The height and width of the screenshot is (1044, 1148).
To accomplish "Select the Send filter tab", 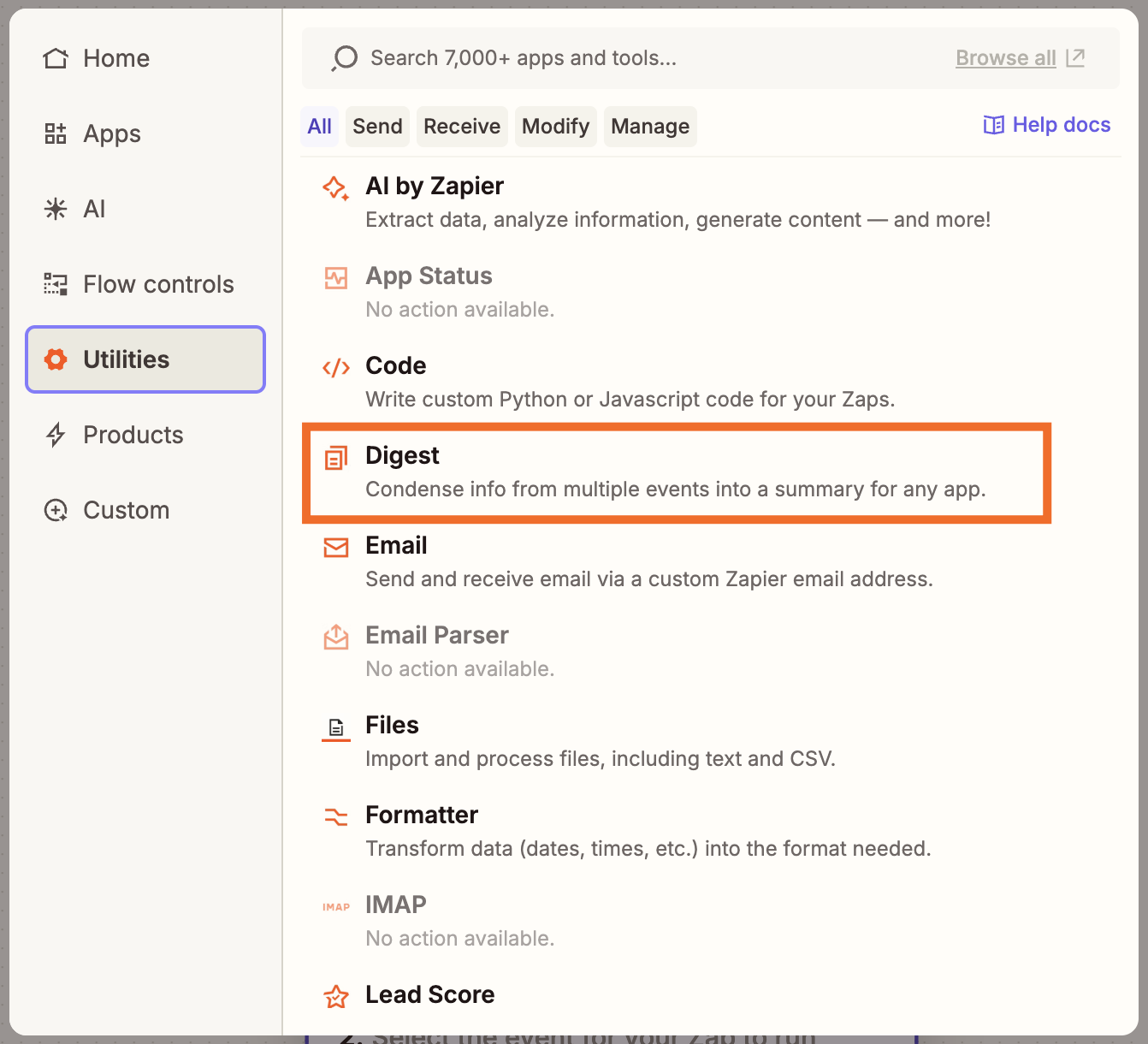I will click(377, 127).
